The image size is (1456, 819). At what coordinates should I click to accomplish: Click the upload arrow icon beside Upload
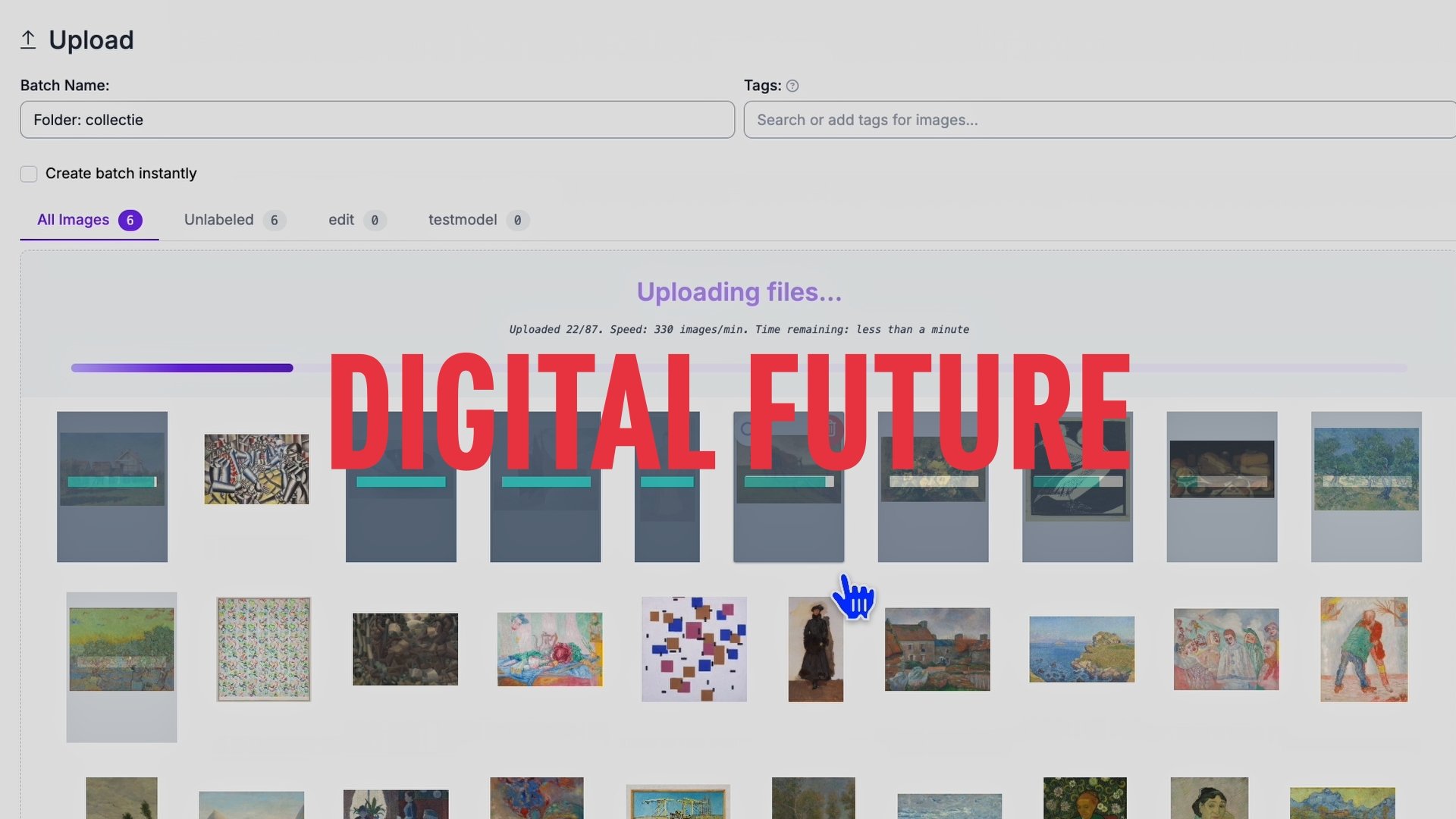tap(28, 39)
